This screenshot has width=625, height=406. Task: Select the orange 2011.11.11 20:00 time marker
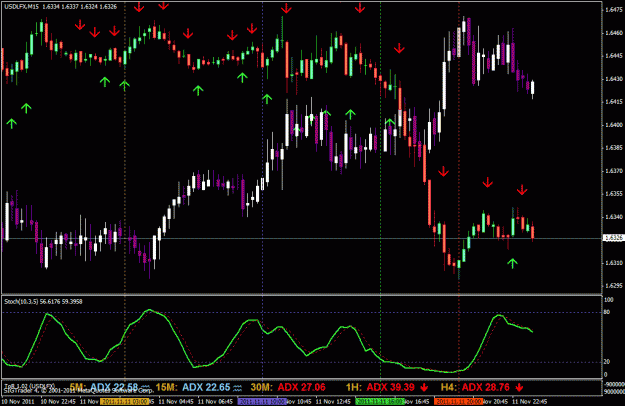[x=459, y=401]
